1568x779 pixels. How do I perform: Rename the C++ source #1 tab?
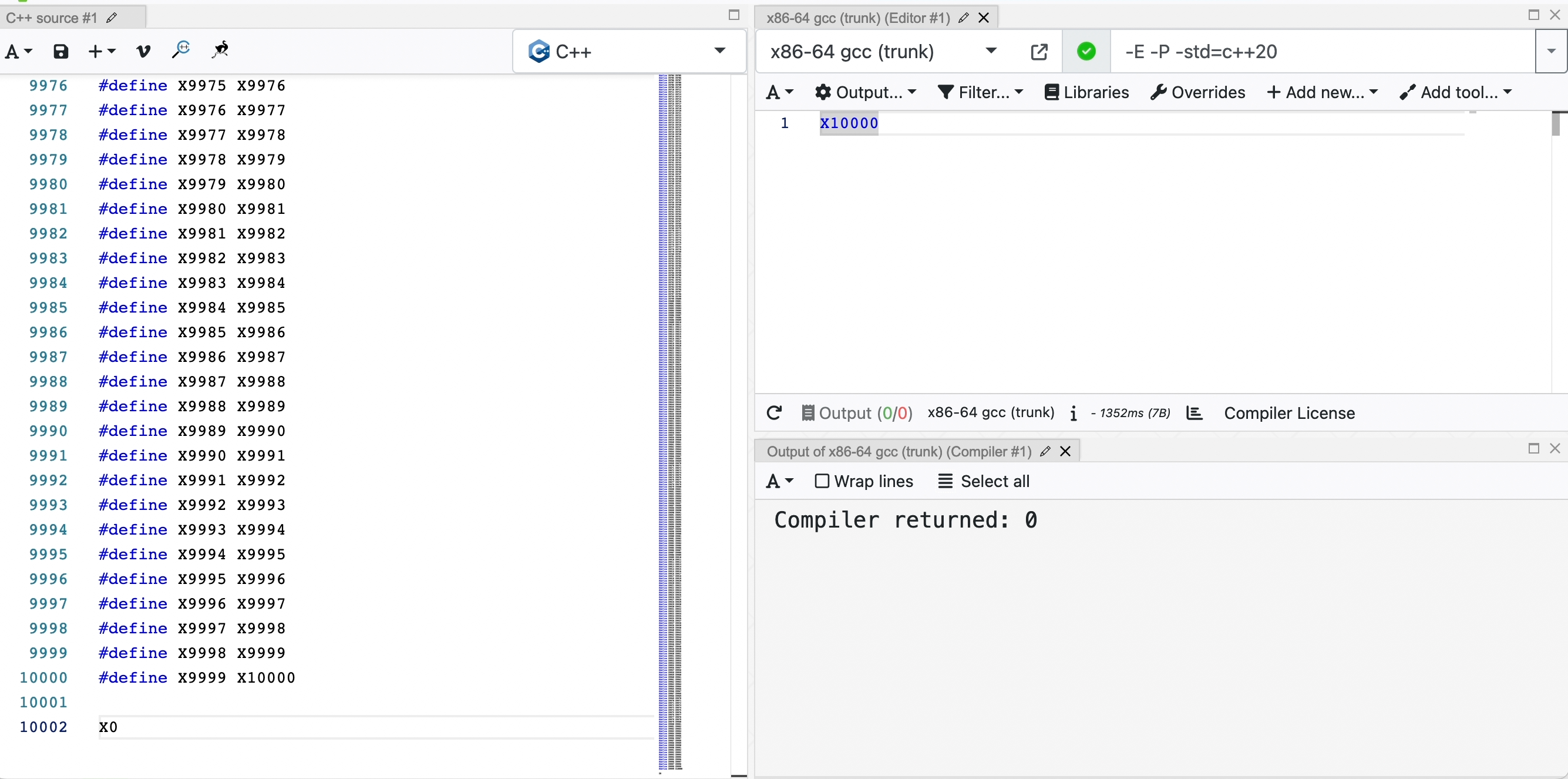(112, 18)
